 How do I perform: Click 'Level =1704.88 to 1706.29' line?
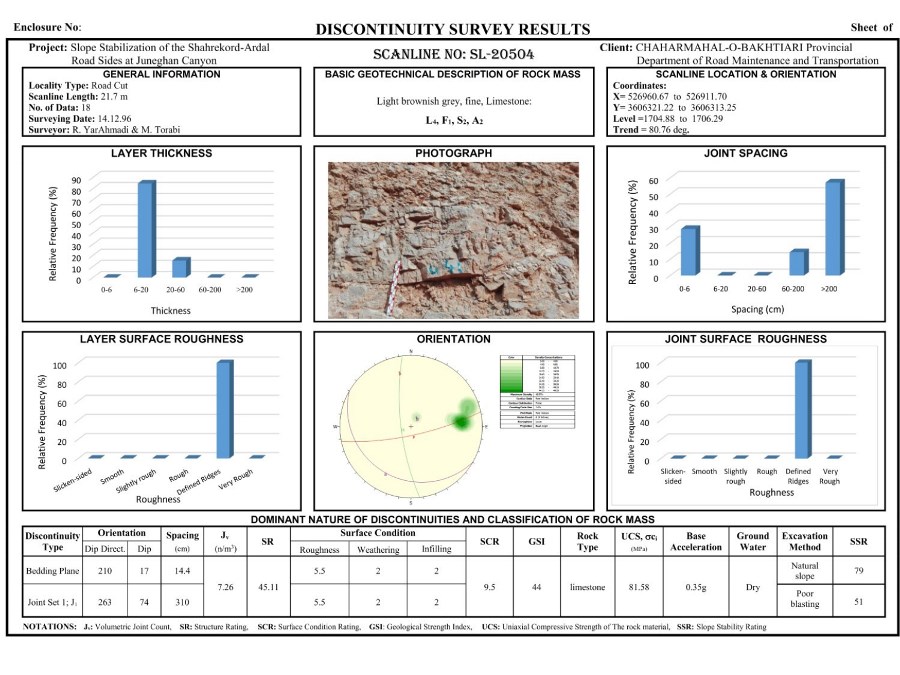[668, 119]
